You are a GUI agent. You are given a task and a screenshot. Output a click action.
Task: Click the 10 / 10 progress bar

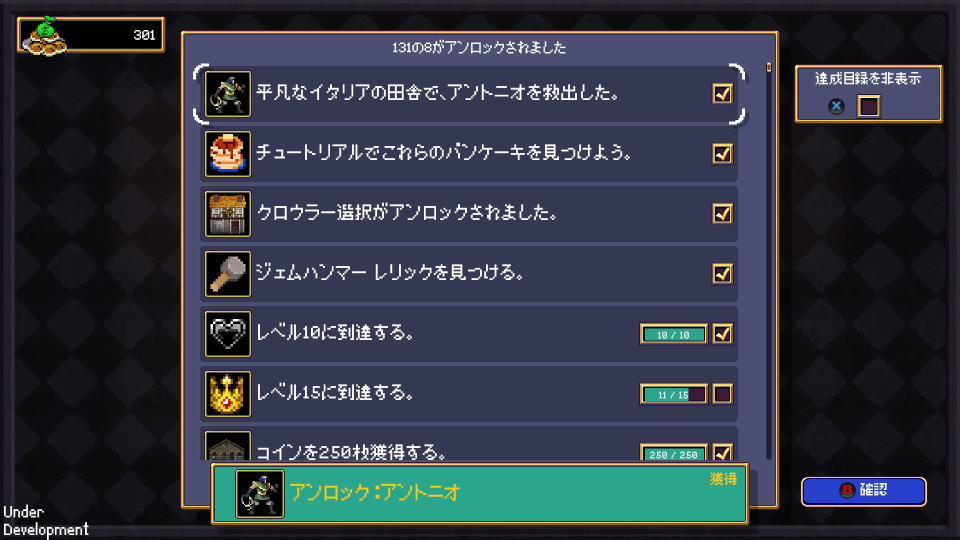point(673,334)
